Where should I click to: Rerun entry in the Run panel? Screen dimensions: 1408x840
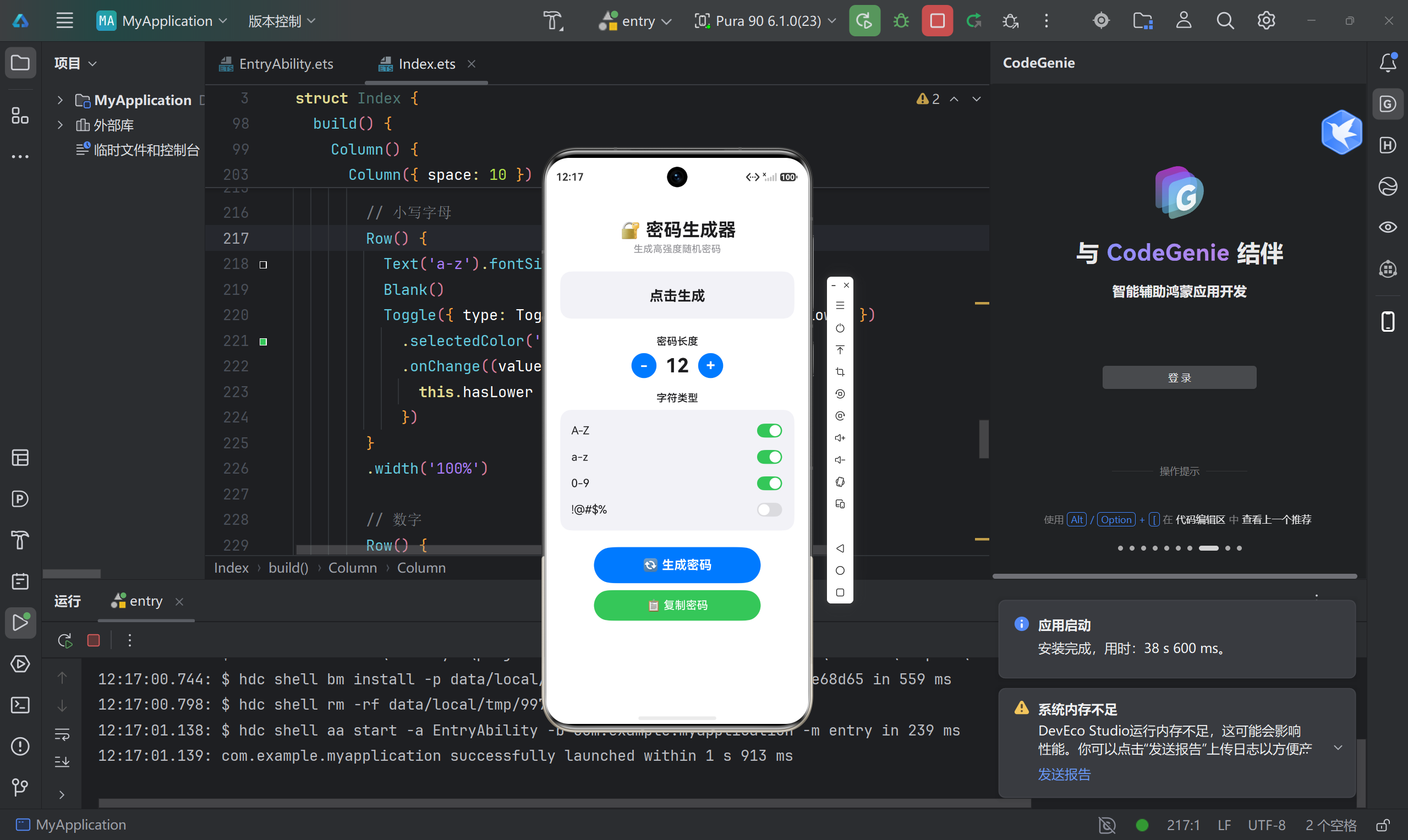pos(64,641)
